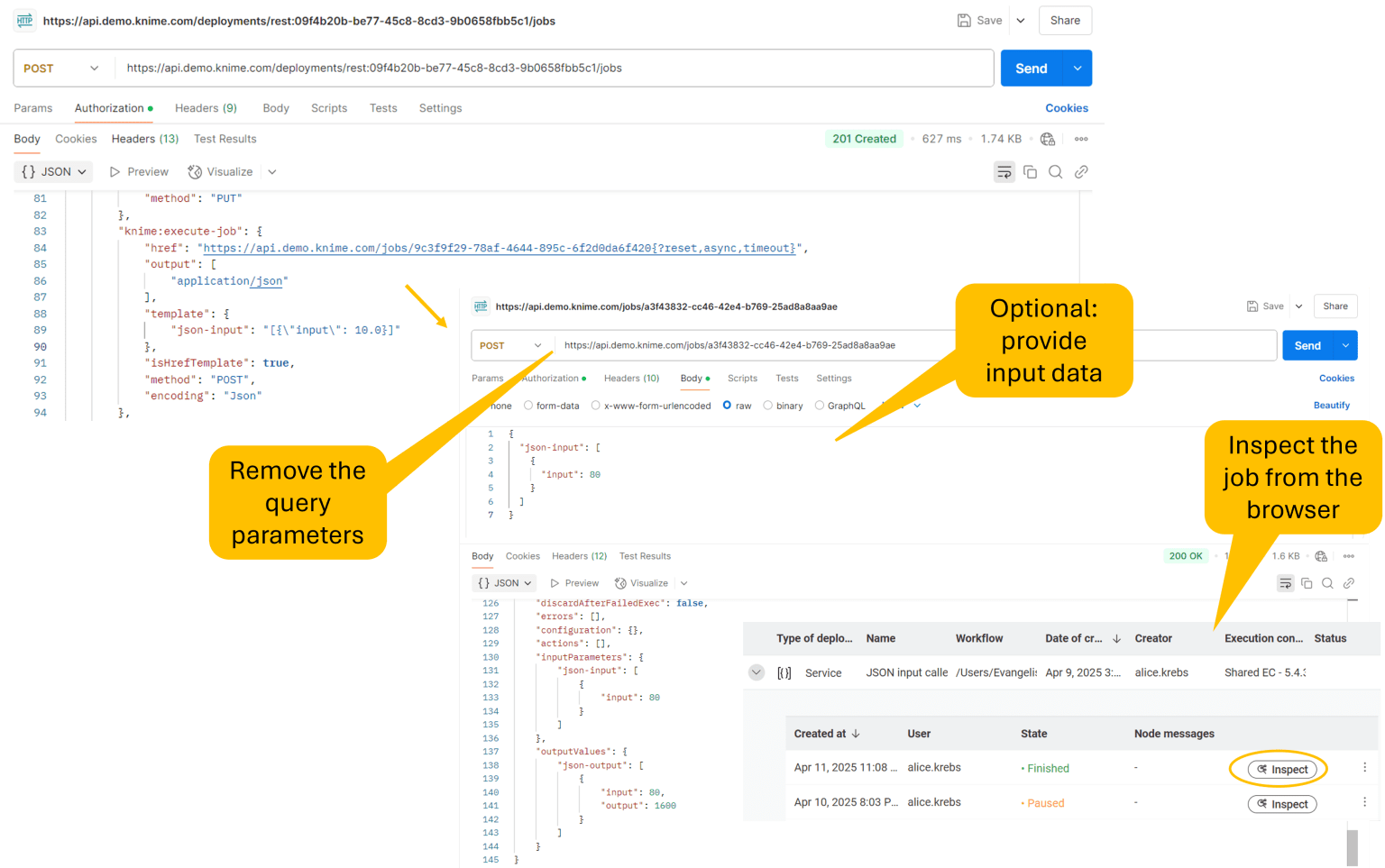Image resolution: width=1385 pixels, height=868 pixels.
Task: Sort jobs by the Created at arrow
Action: pyautogui.click(x=856, y=734)
